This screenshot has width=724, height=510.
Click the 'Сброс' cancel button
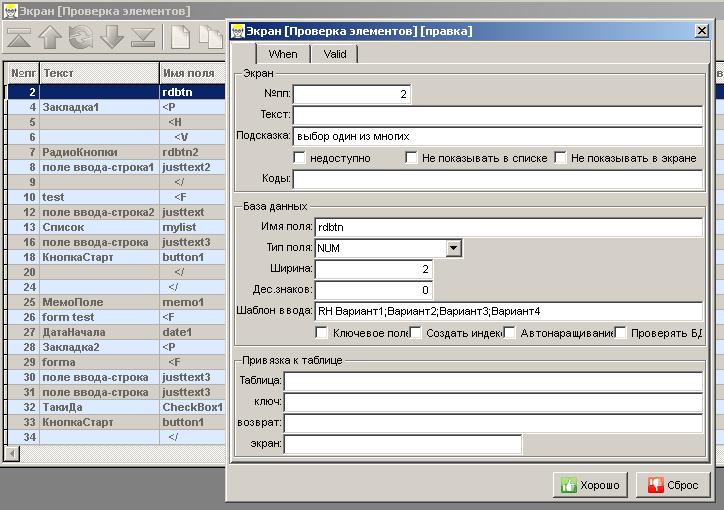click(671, 485)
